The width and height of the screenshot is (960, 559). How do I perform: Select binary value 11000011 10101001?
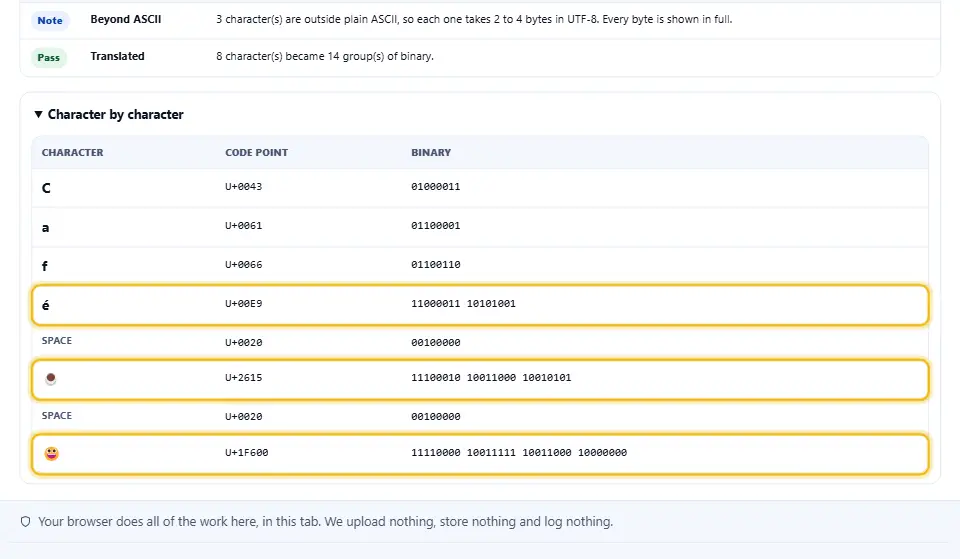(x=463, y=304)
